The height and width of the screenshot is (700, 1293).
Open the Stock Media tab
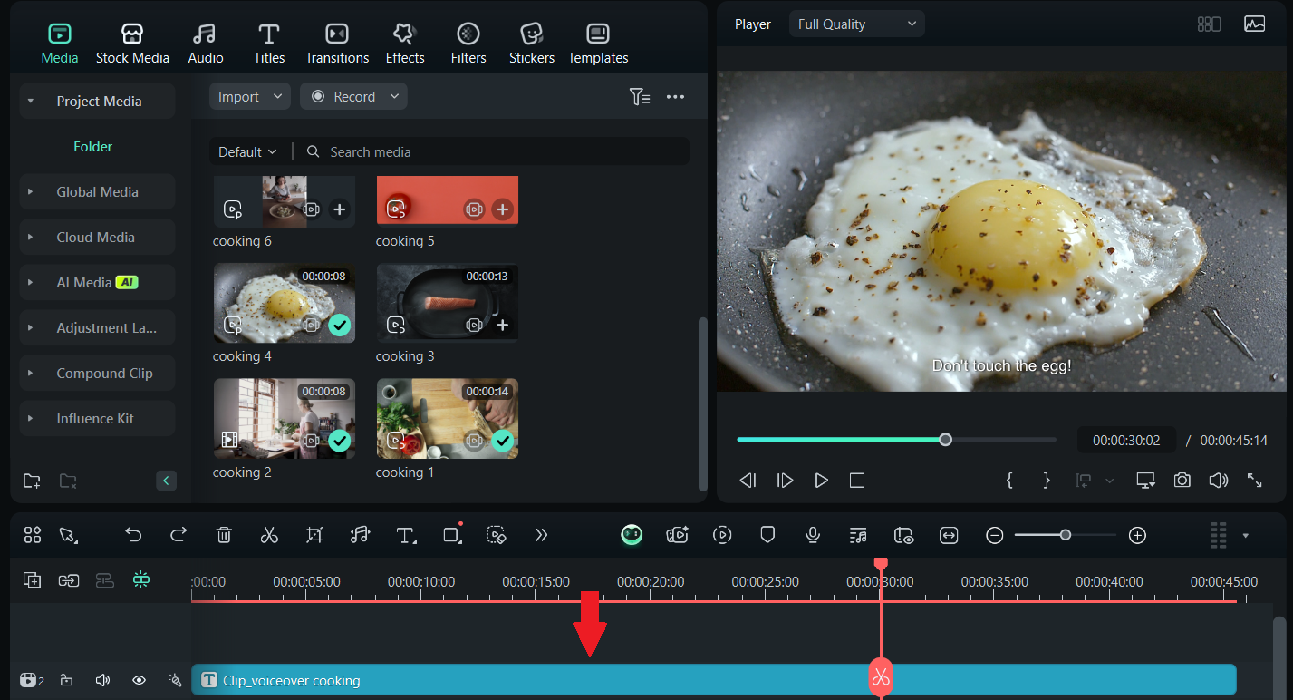tap(132, 44)
